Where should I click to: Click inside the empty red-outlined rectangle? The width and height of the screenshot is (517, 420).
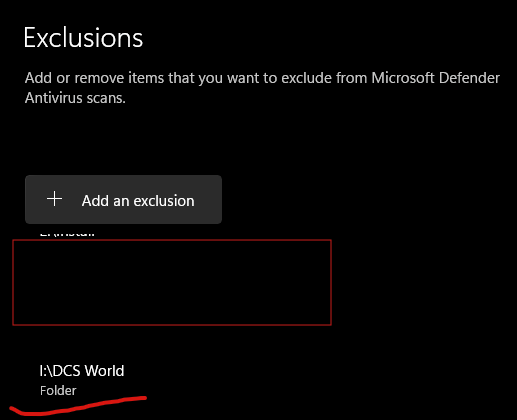[172, 282]
